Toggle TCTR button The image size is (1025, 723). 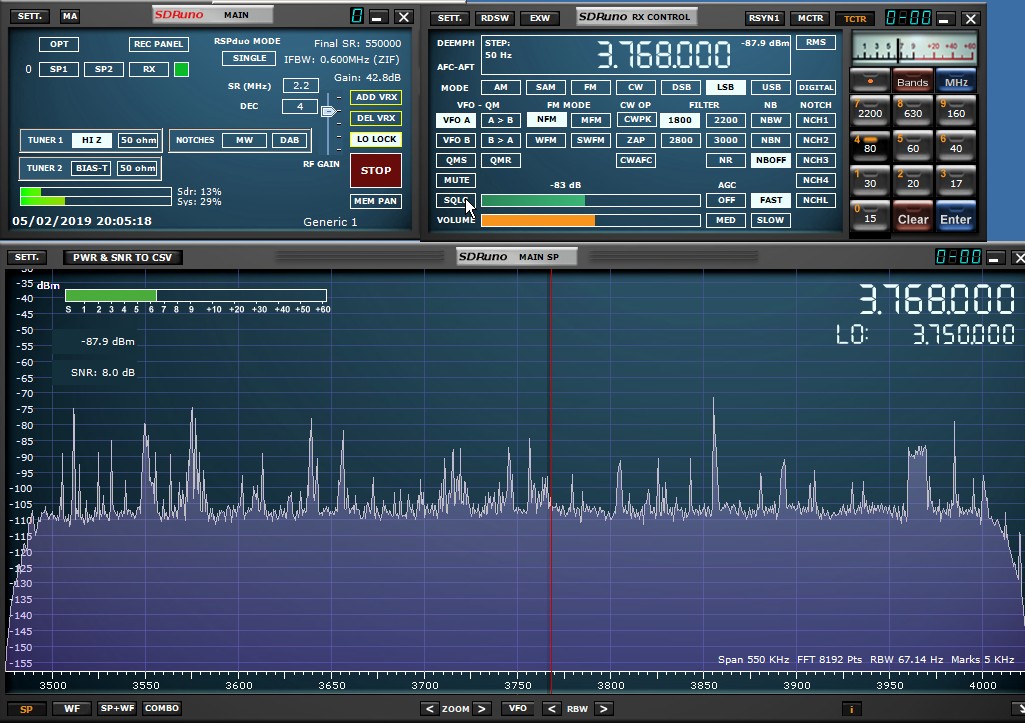[x=855, y=18]
